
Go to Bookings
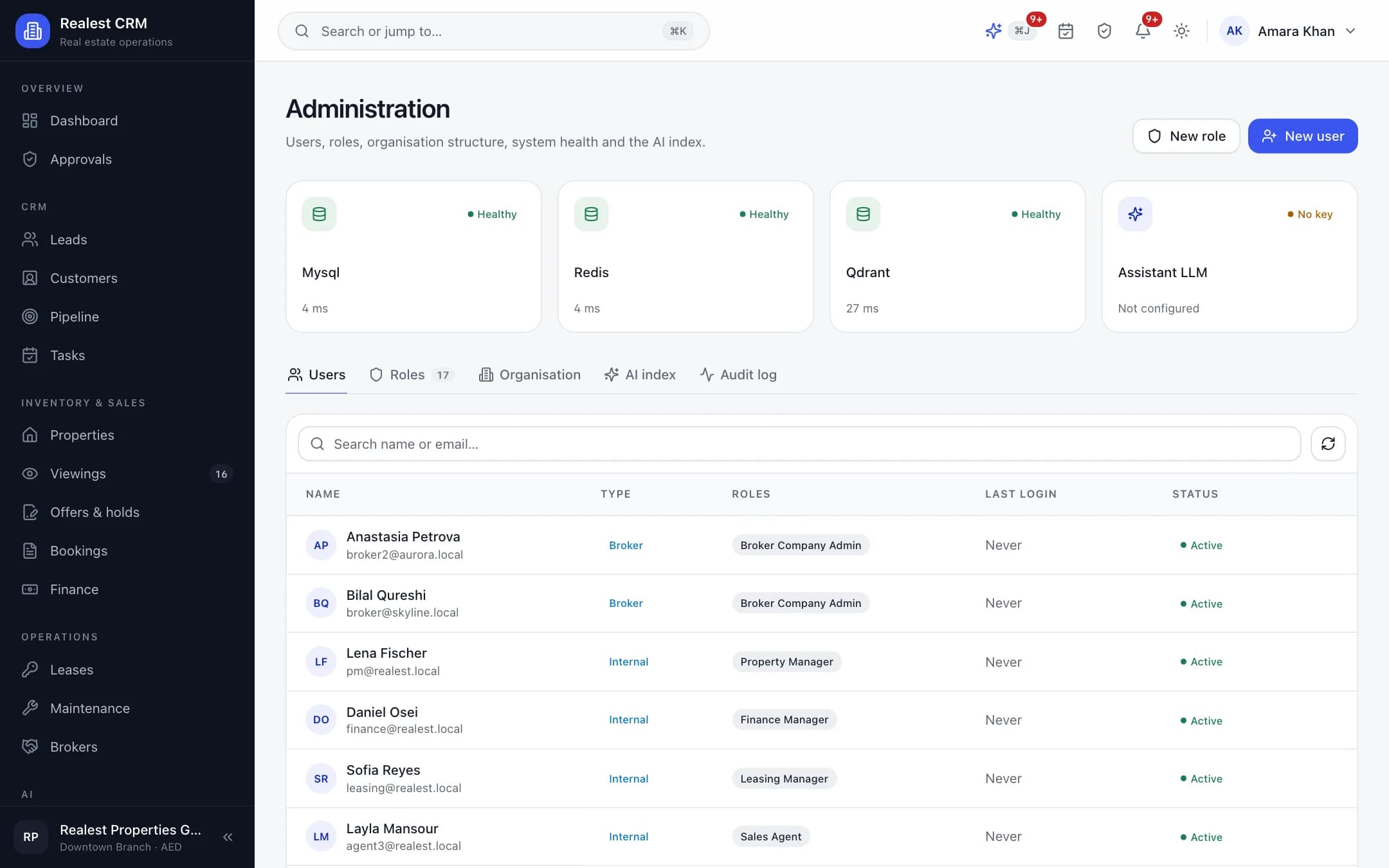(x=127, y=551)
